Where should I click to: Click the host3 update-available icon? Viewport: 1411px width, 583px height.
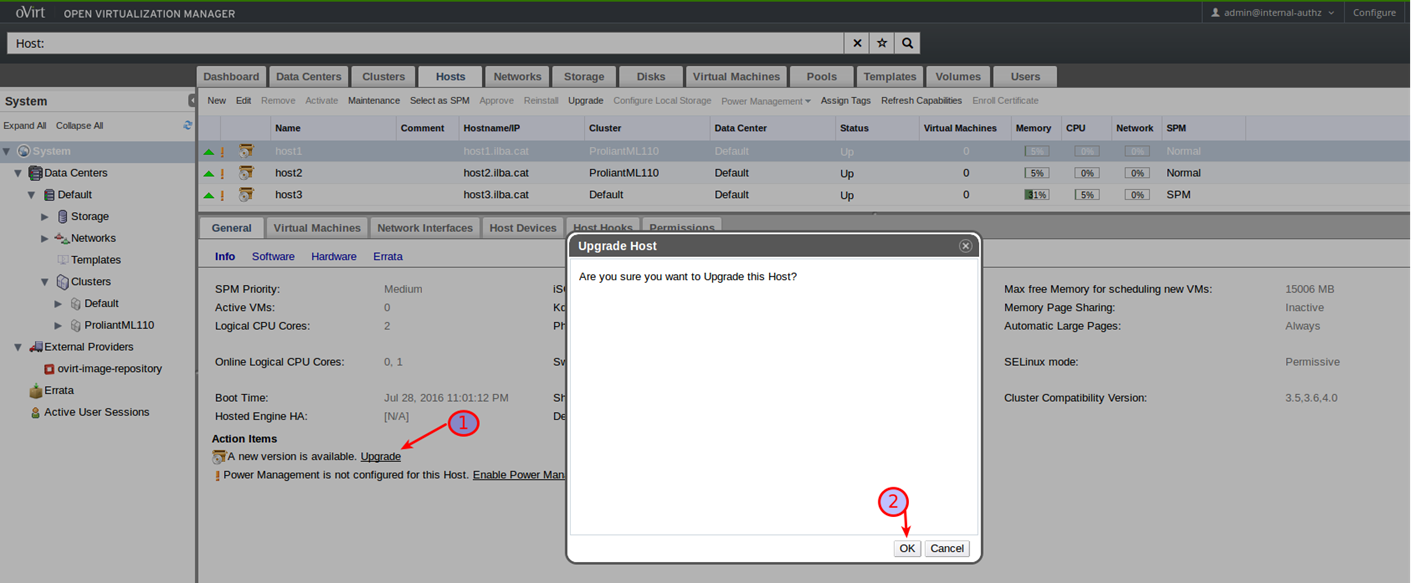tap(245, 195)
